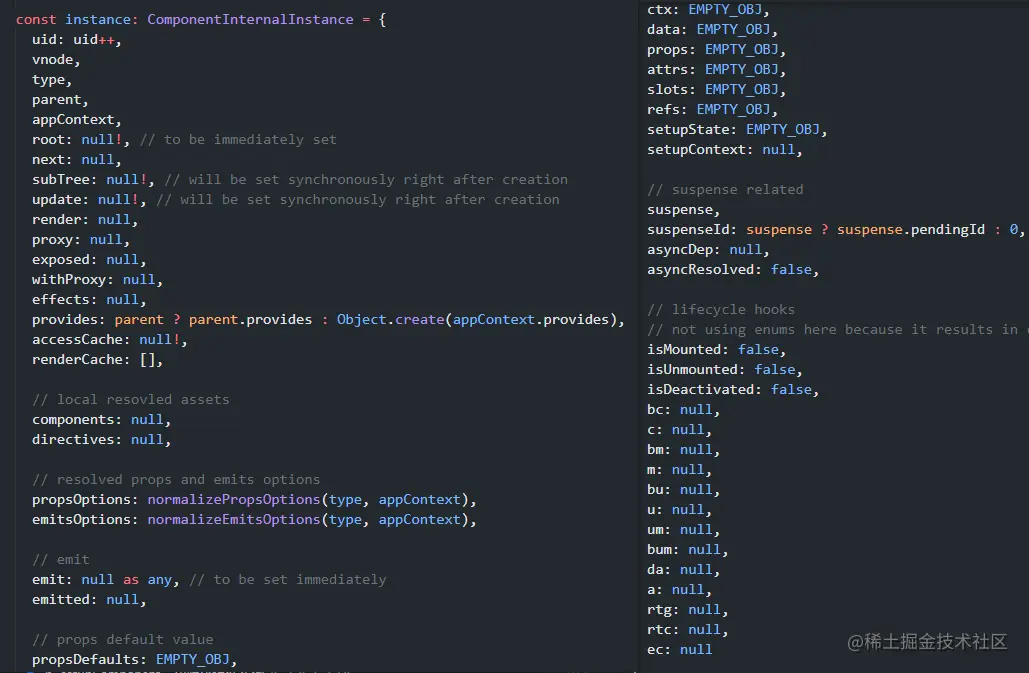This screenshot has height=673, width=1029.
Task: Click the 'directives: null,' line
Action: (x=102, y=439)
